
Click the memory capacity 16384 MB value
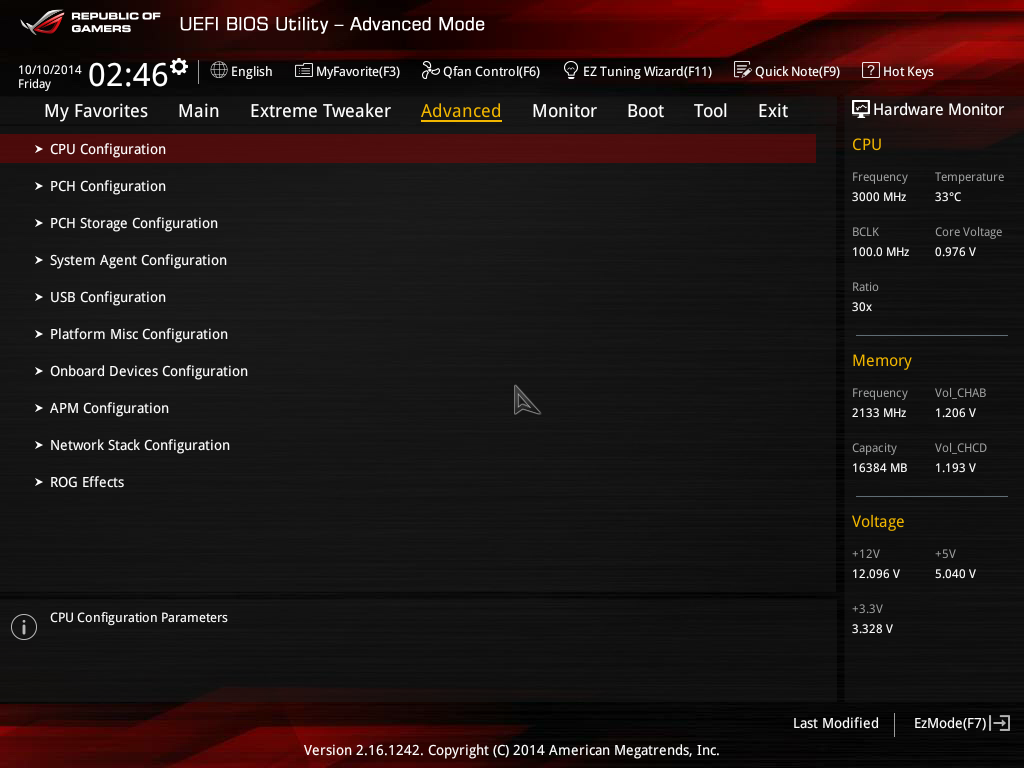(879, 468)
